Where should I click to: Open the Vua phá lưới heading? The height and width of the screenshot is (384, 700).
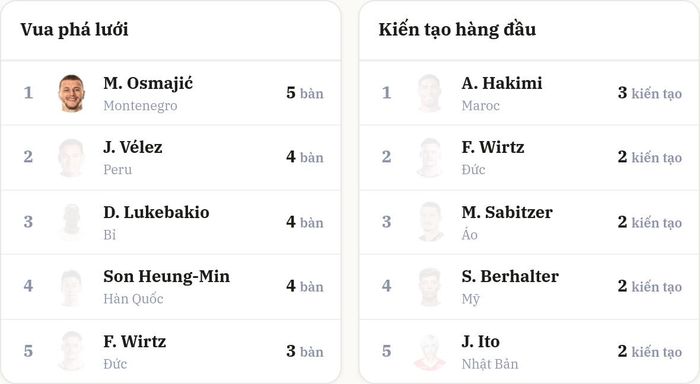(x=74, y=29)
